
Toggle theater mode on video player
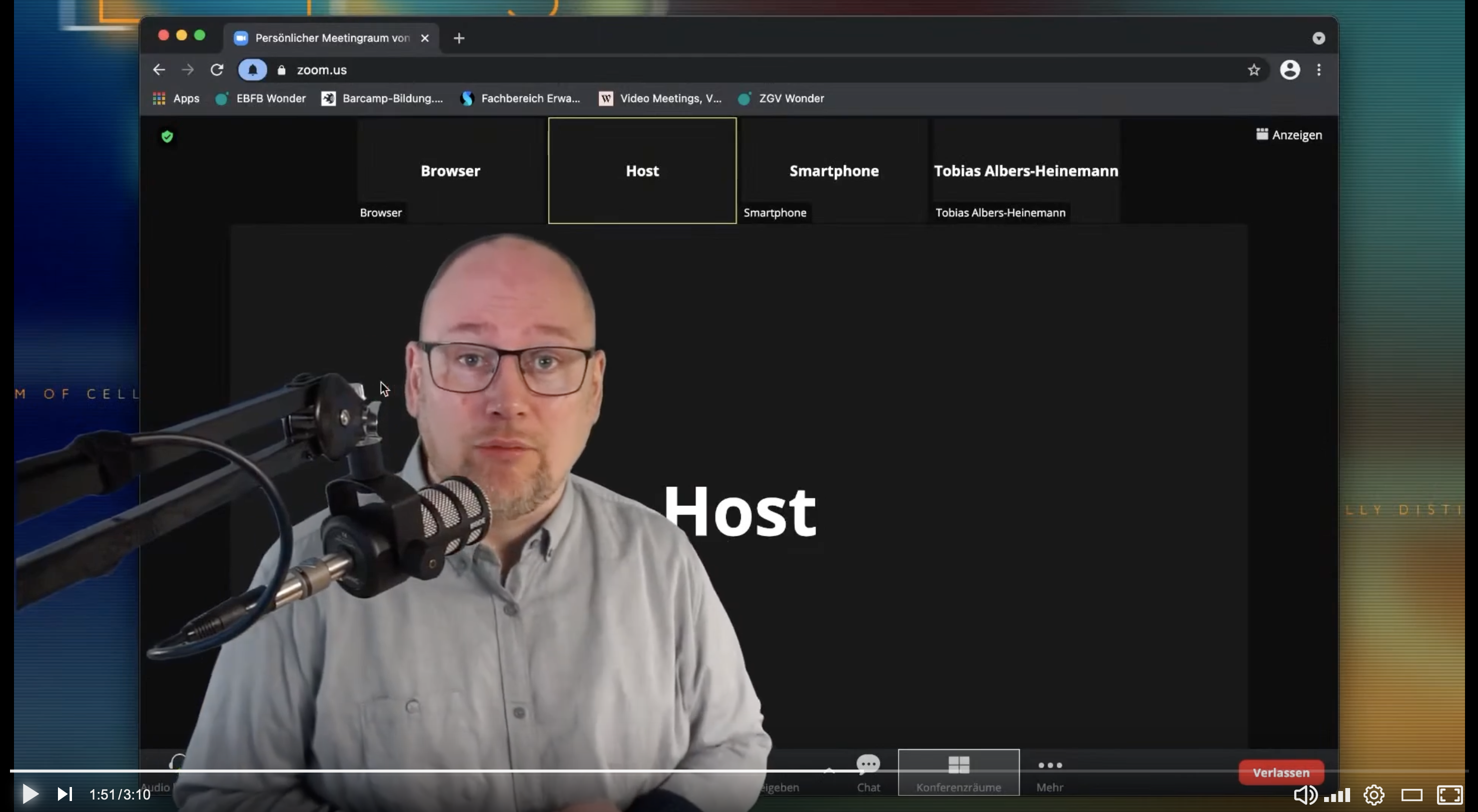tap(1412, 795)
